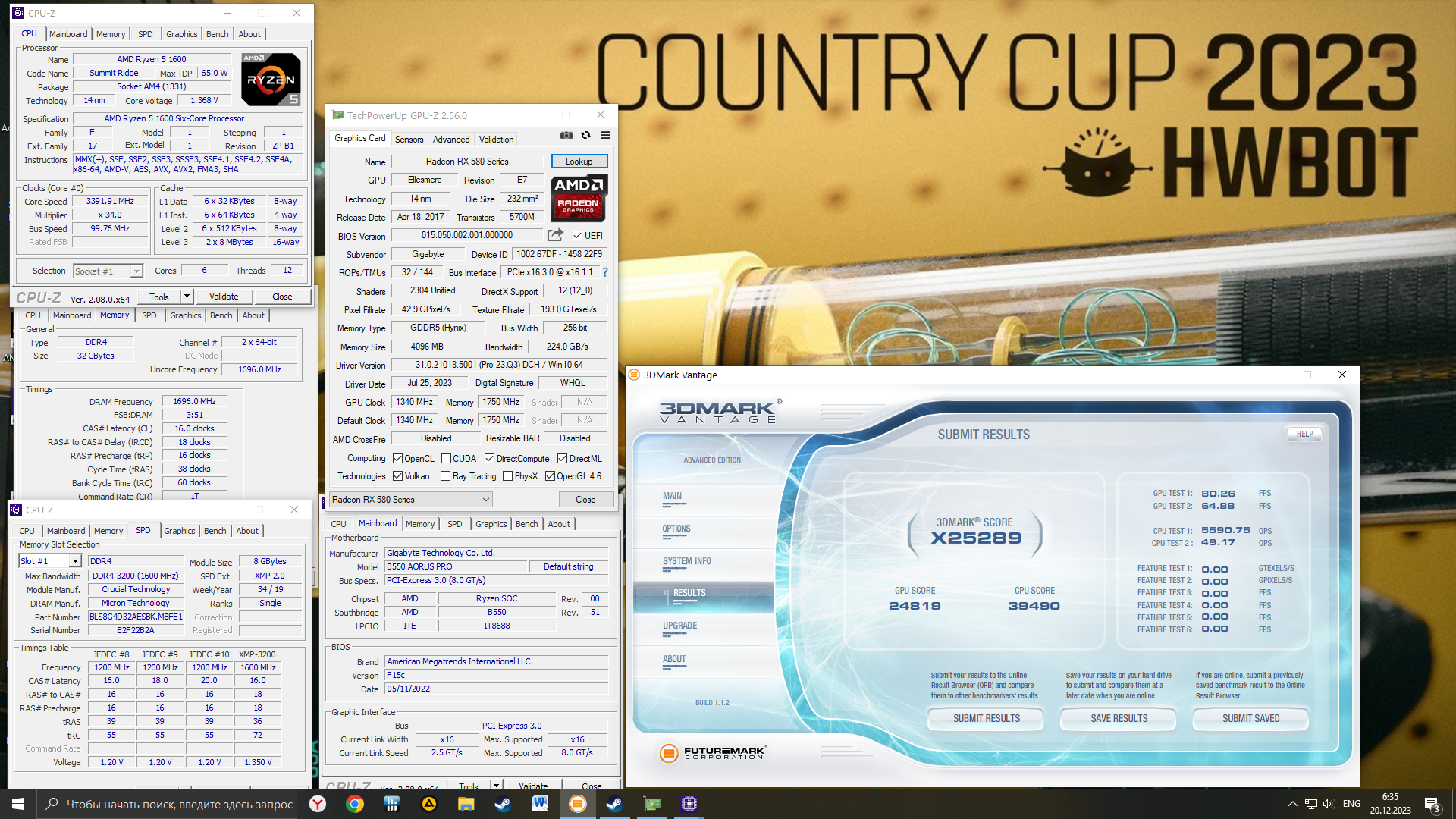Open MAIN in the 3DMark Vantage sidebar
Image resolution: width=1456 pixels, height=819 pixels.
[x=672, y=497]
